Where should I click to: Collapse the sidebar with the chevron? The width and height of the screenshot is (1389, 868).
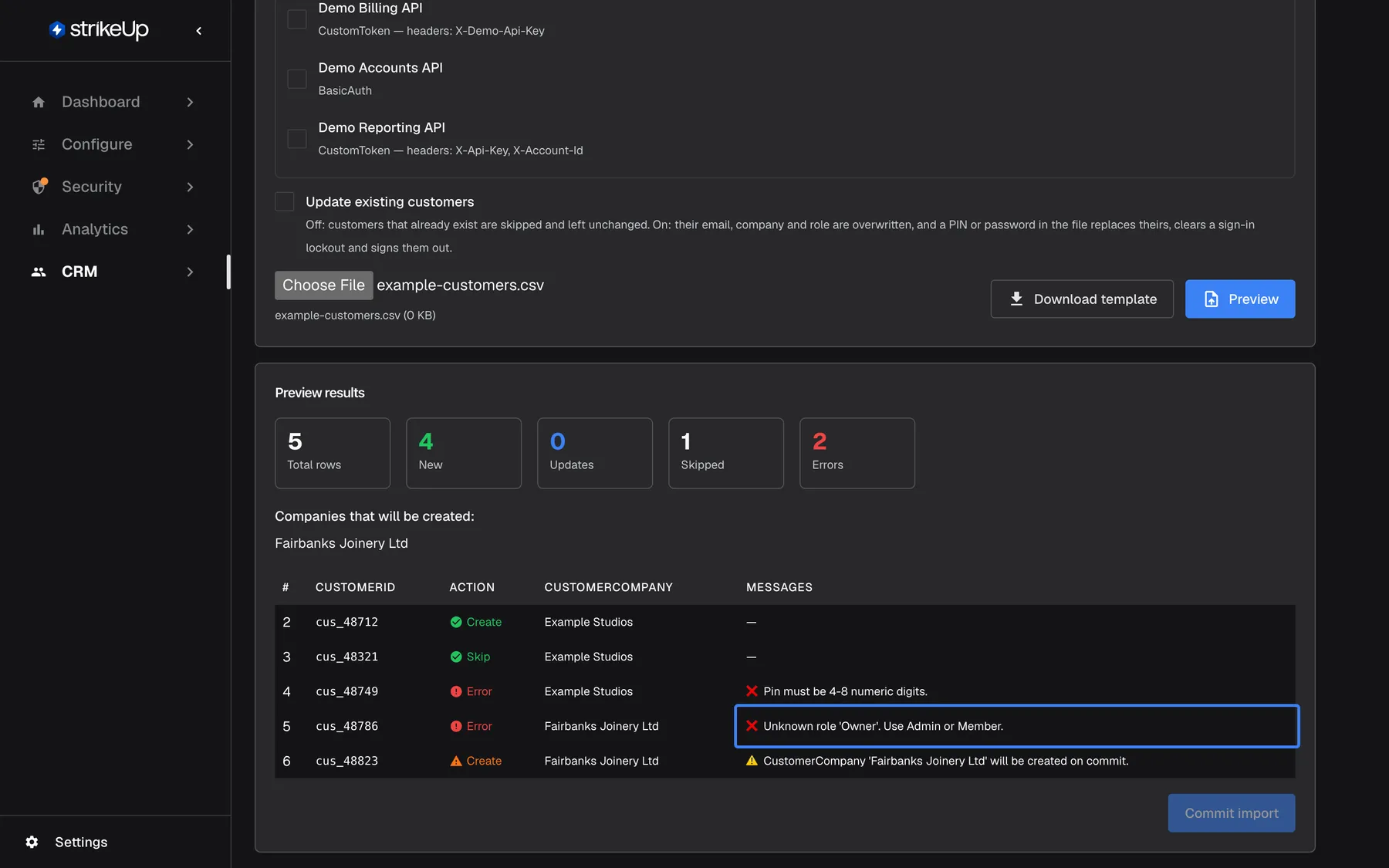(199, 31)
